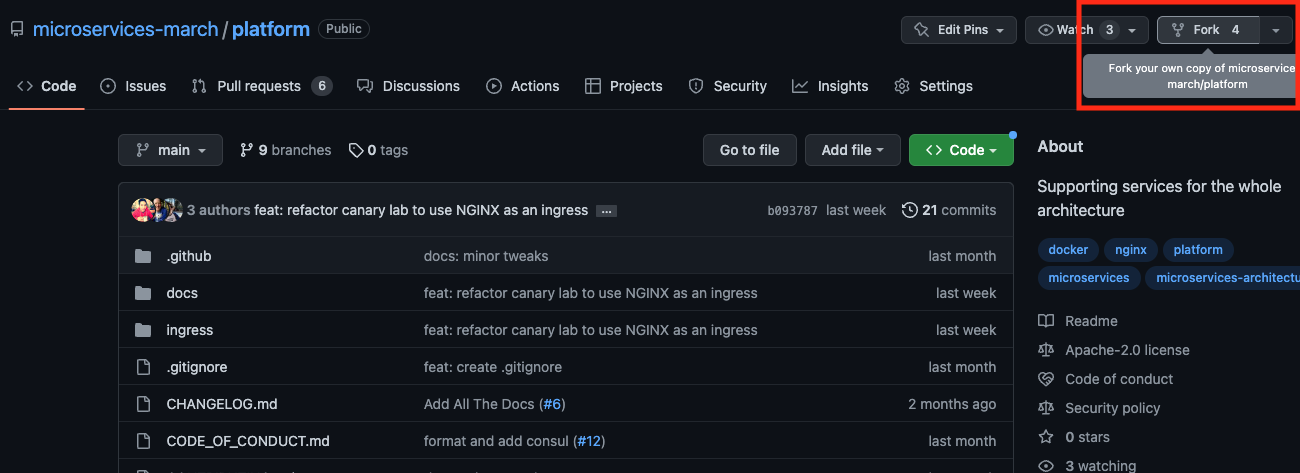
Task: Click commit hash b093787
Action: tap(792, 210)
